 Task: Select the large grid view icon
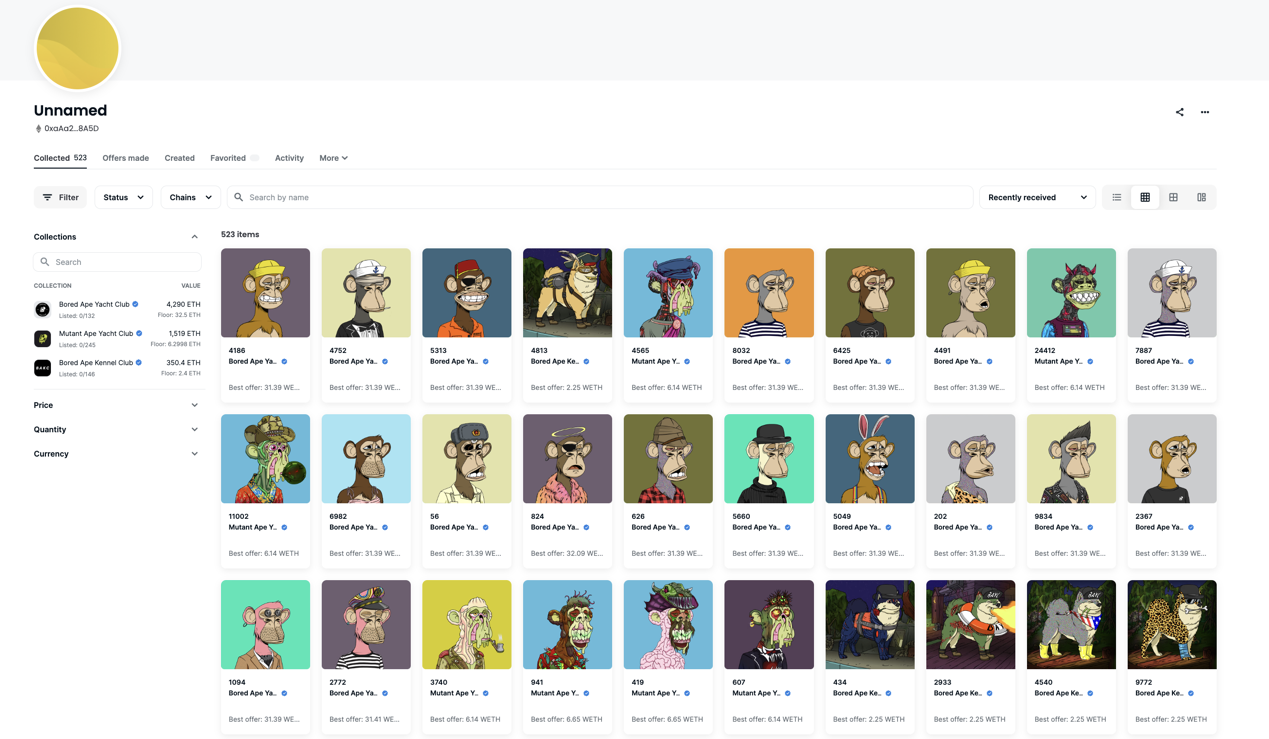pyautogui.click(x=1173, y=197)
